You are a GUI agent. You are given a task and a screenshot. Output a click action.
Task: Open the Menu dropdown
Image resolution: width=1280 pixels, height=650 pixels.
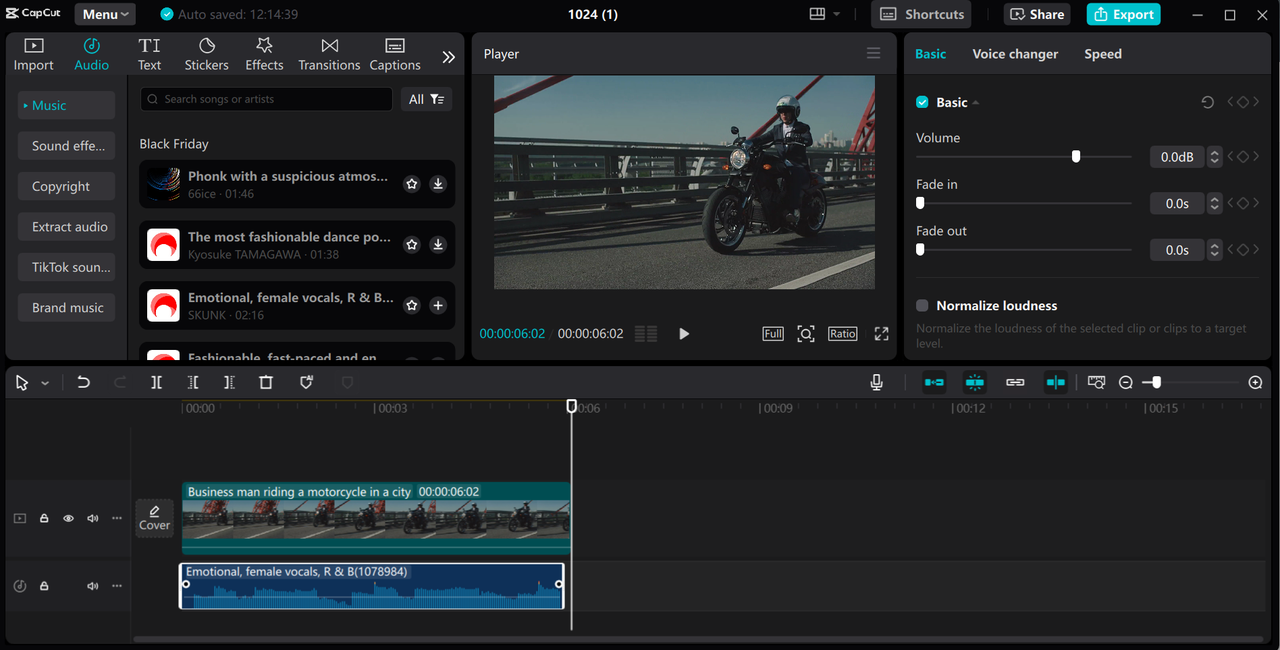[106, 14]
